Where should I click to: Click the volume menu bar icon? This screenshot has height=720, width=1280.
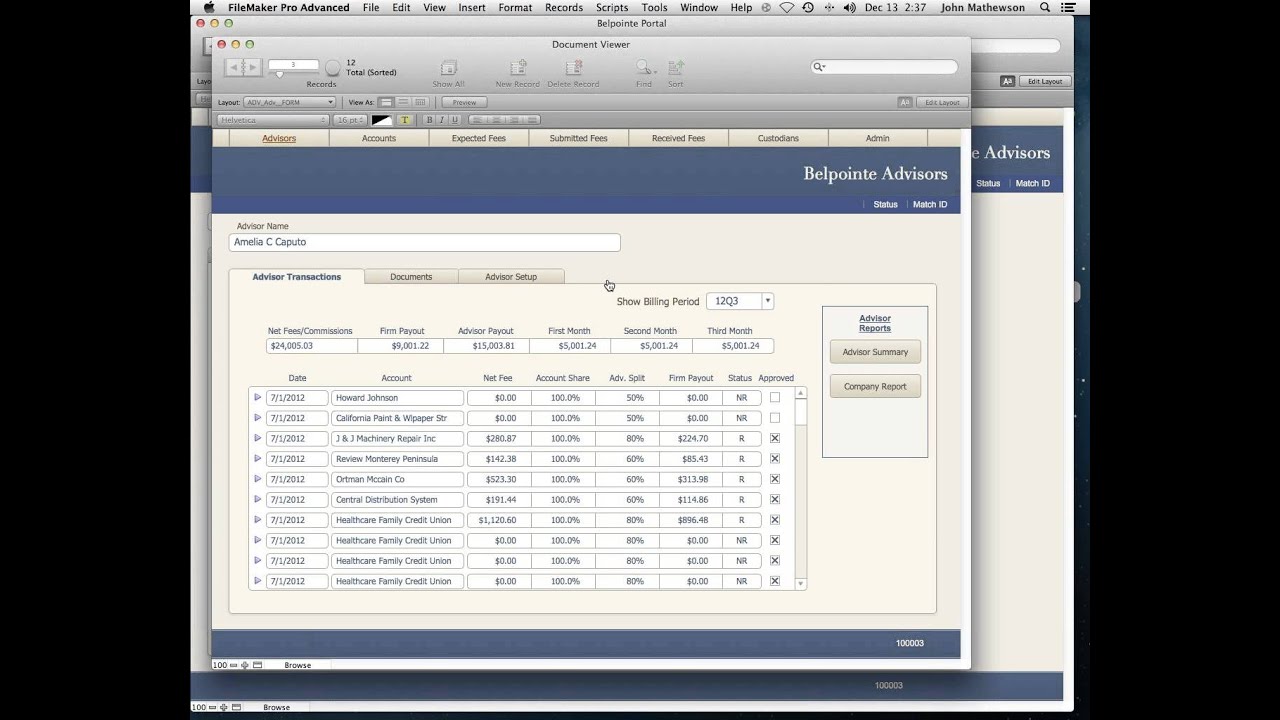pos(849,7)
